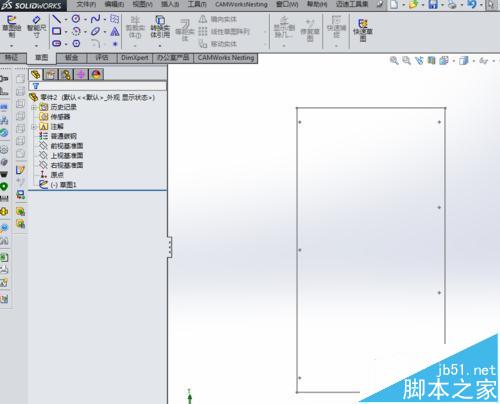Select the Ellipse sketch tool

click(x=95, y=31)
